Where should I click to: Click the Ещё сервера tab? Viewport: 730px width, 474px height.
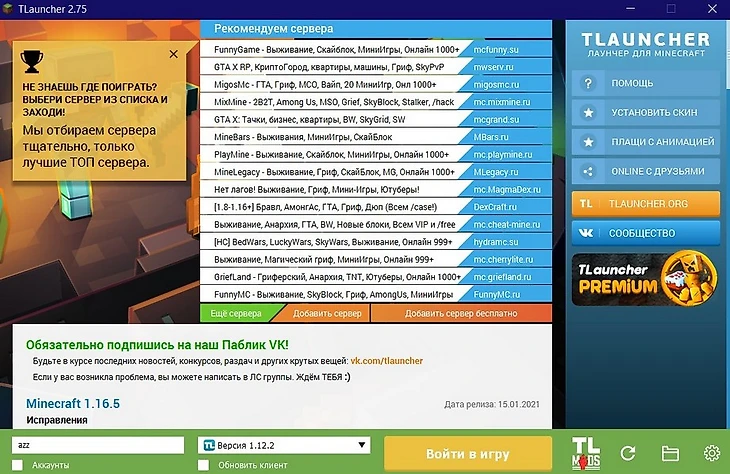[x=236, y=313]
